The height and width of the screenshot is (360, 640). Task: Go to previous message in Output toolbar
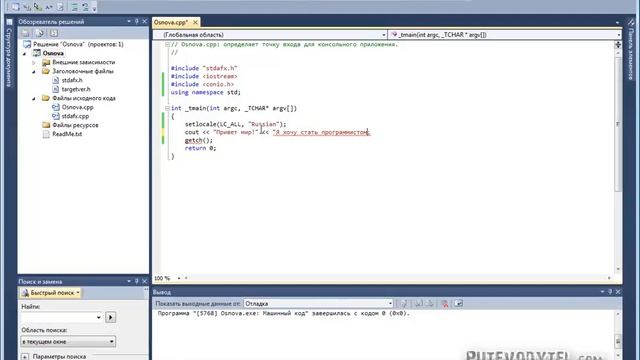[419, 303]
